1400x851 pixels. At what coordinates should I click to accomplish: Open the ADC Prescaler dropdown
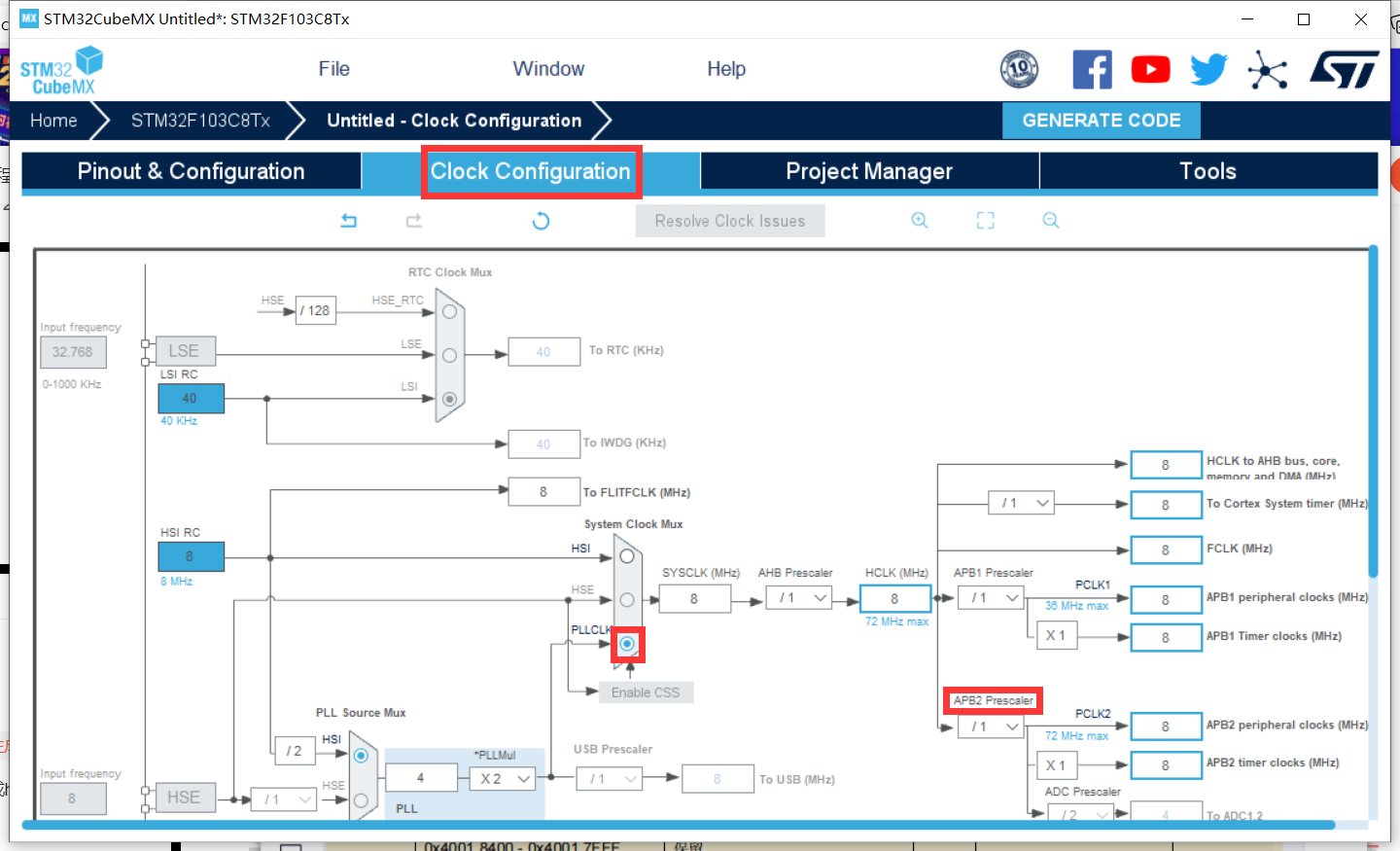1081,814
